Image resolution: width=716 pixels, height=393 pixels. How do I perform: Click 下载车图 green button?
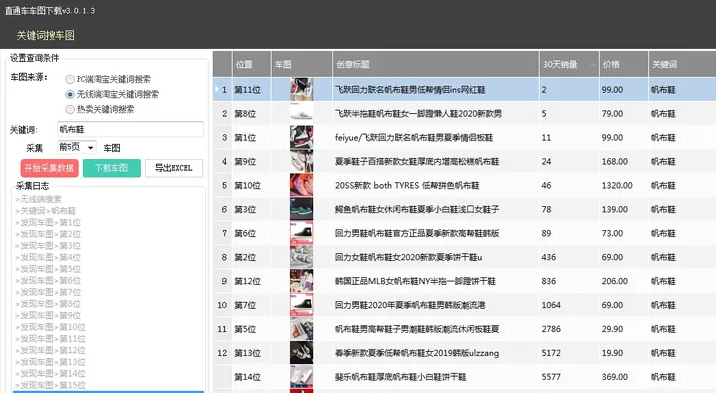pos(112,168)
